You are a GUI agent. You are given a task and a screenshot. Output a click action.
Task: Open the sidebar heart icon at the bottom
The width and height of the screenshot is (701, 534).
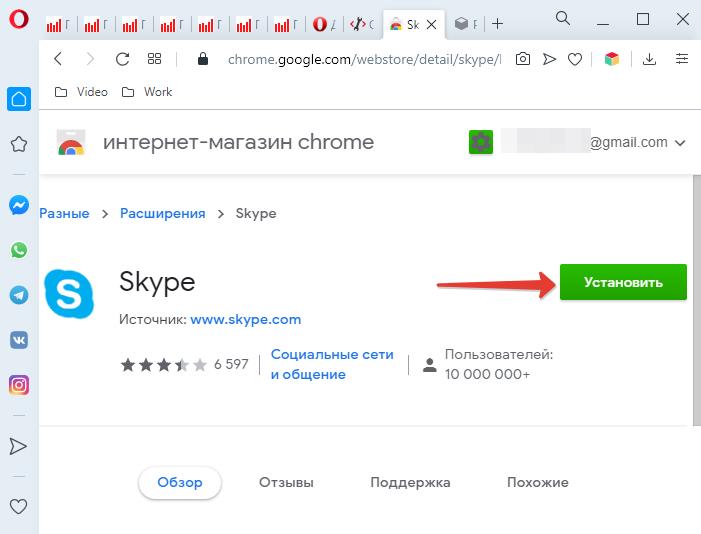(x=18, y=507)
